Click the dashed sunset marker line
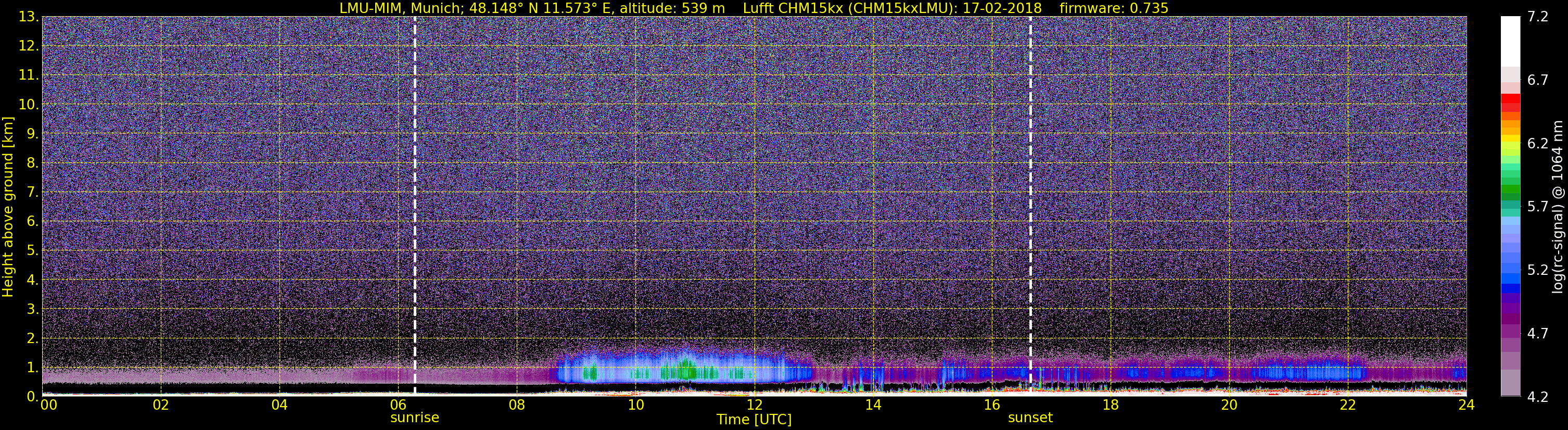The width and height of the screenshot is (1568, 430). click(x=1030, y=206)
